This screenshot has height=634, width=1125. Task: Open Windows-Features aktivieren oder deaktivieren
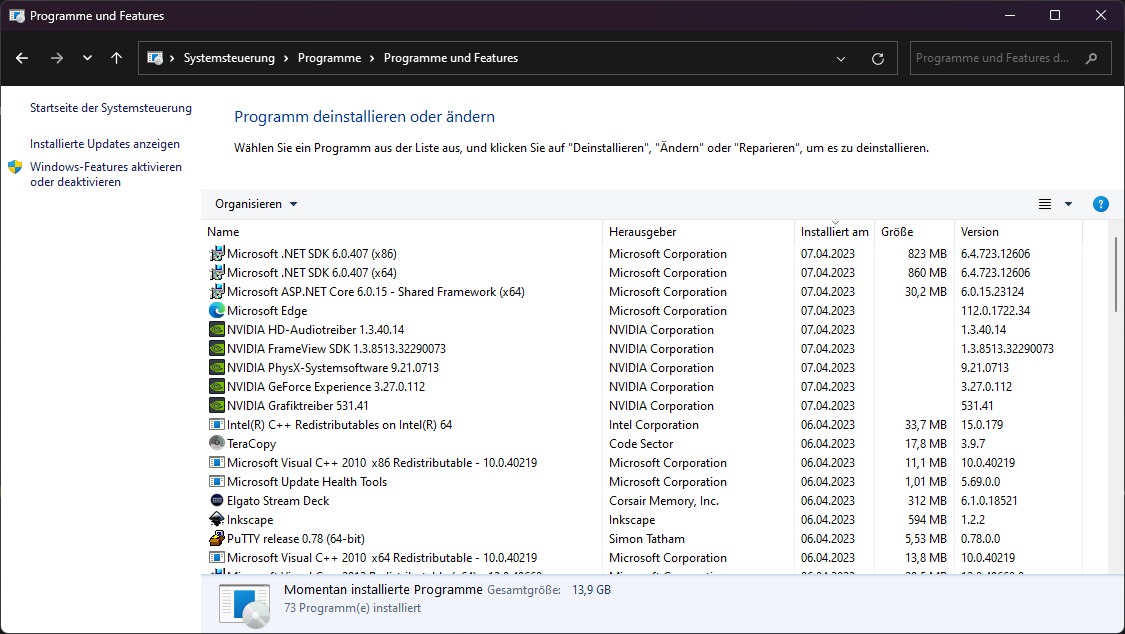point(105,174)
